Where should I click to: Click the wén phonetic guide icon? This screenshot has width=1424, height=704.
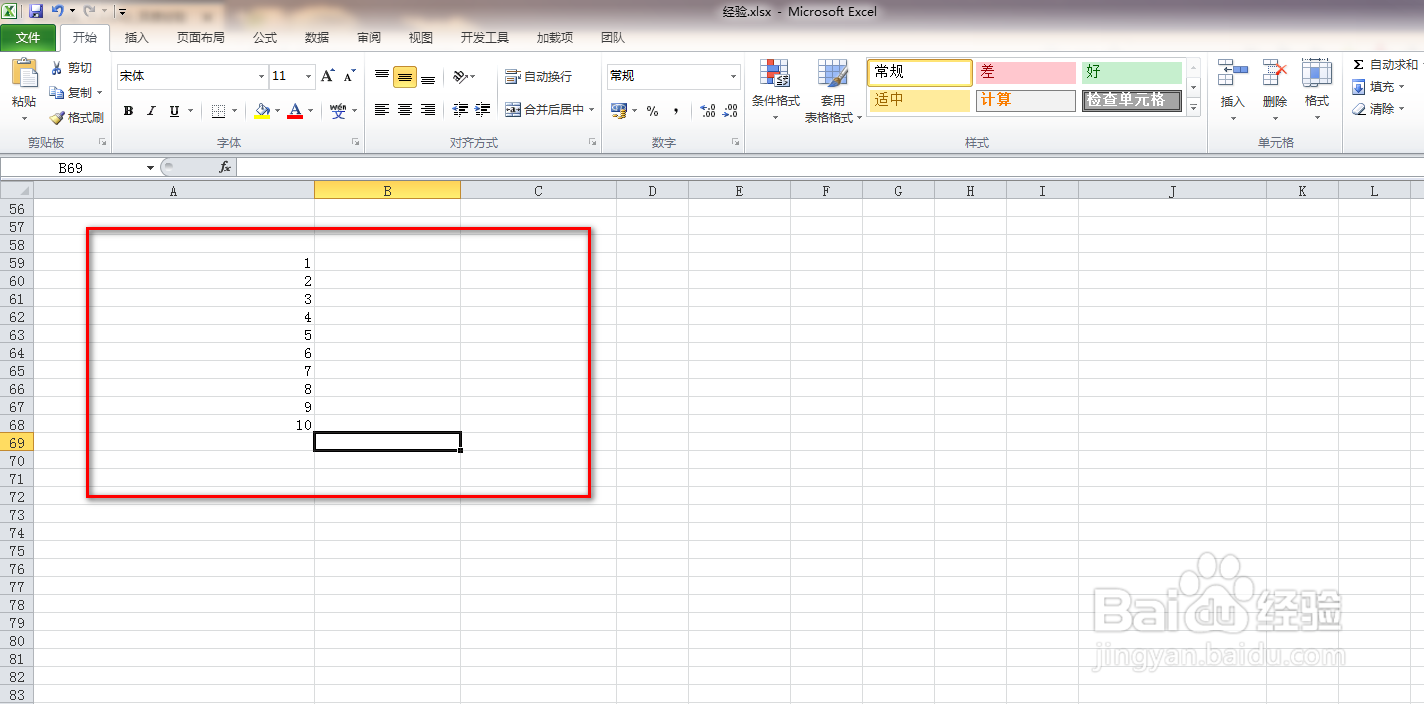click(338, 111)
